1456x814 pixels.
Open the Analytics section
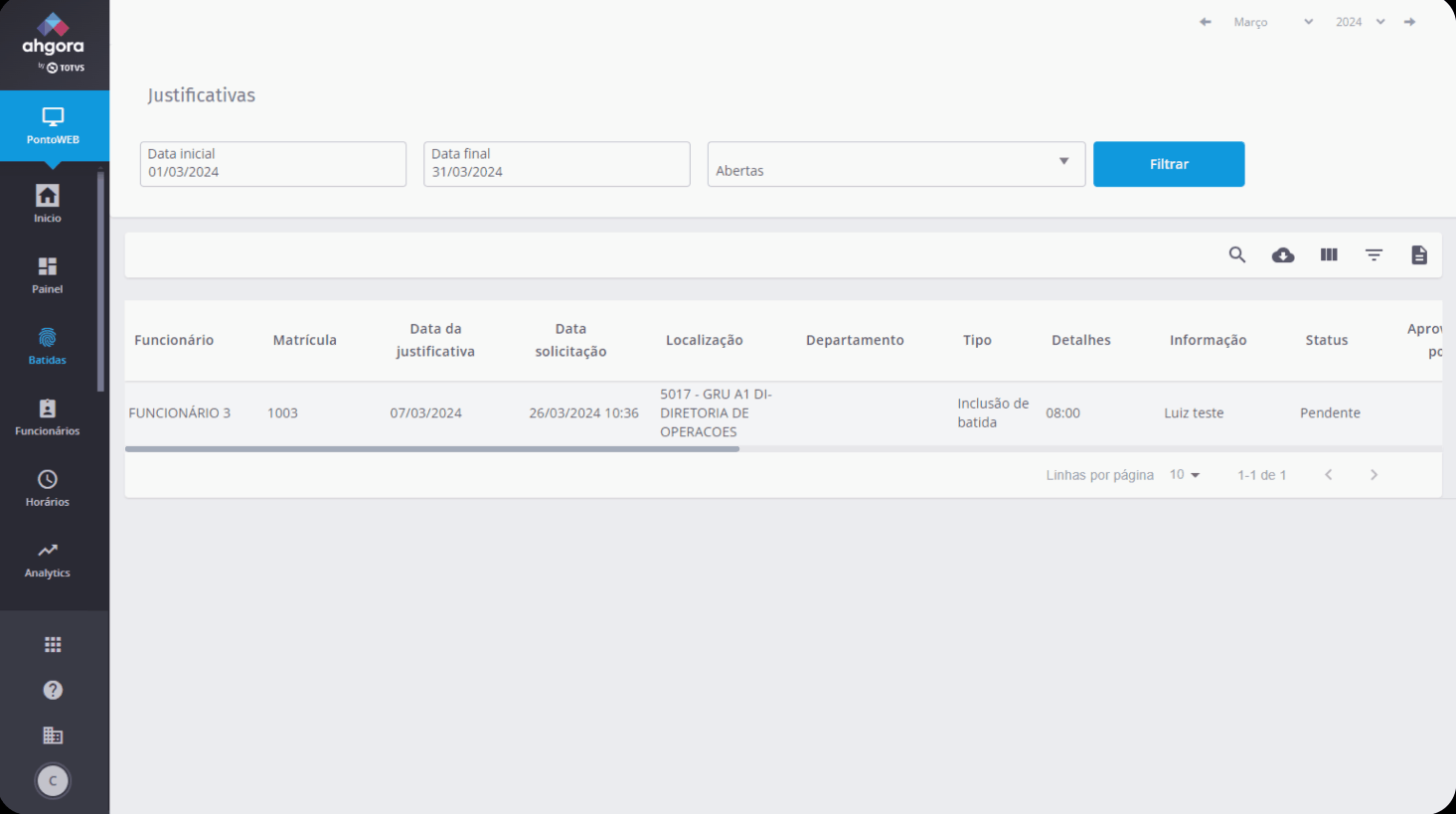click(48, 560)
